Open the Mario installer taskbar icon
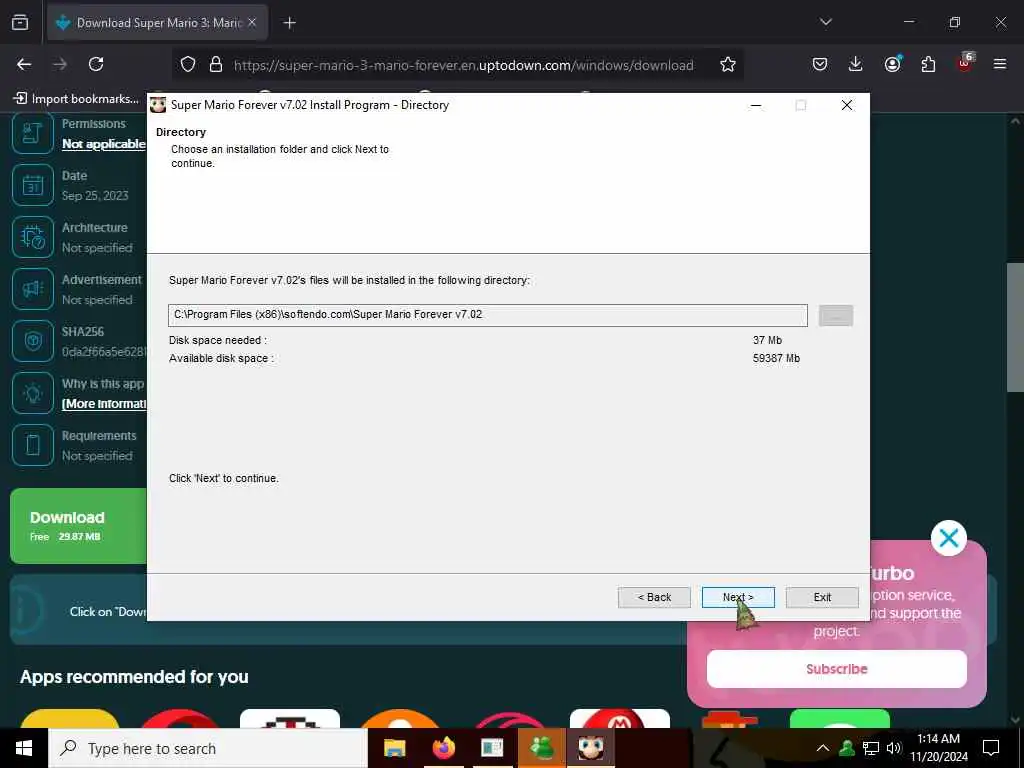This screenshot has width=1024, height=768. 590,748
